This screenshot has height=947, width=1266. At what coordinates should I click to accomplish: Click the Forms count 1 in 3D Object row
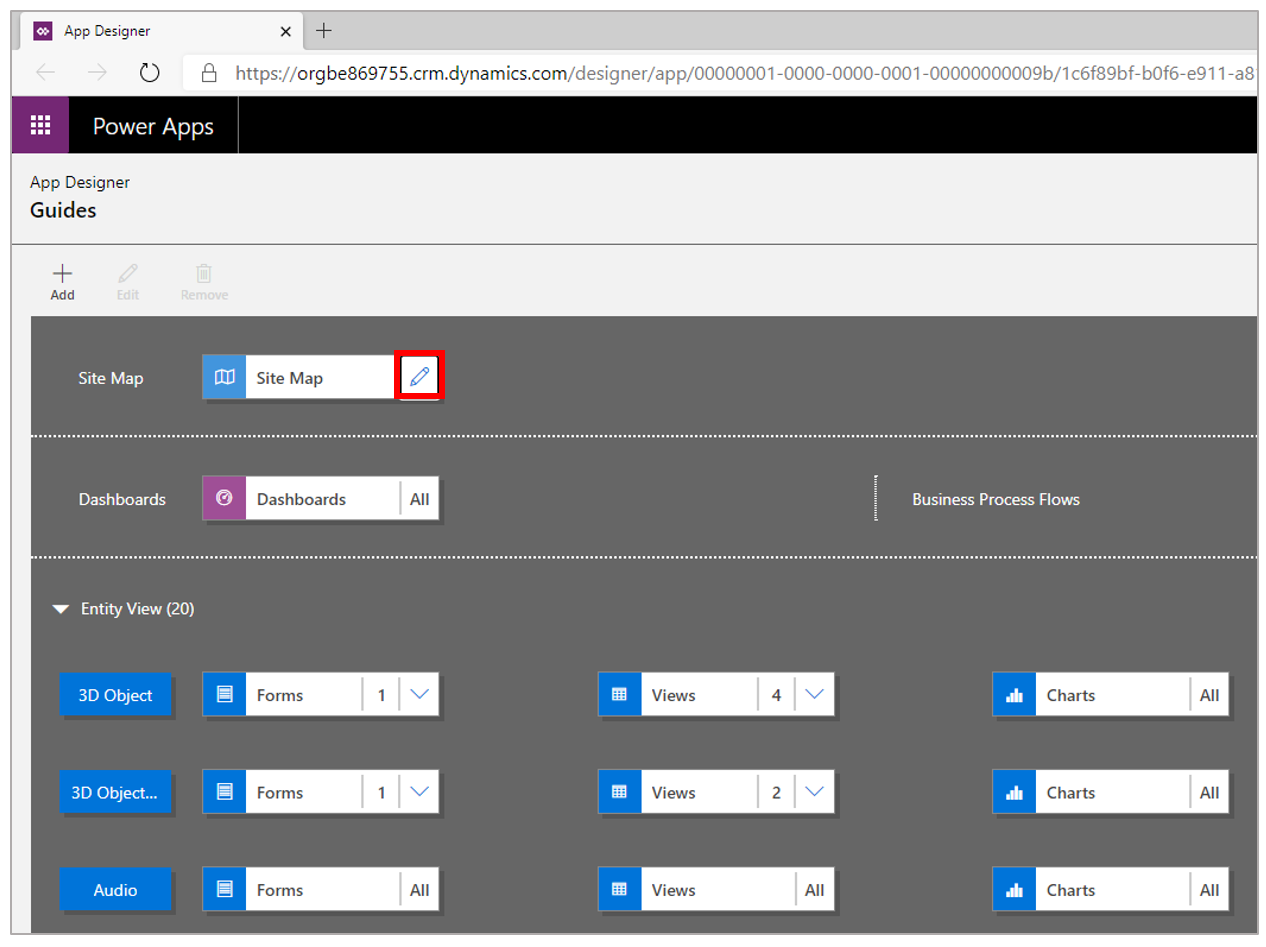(381, 695)
